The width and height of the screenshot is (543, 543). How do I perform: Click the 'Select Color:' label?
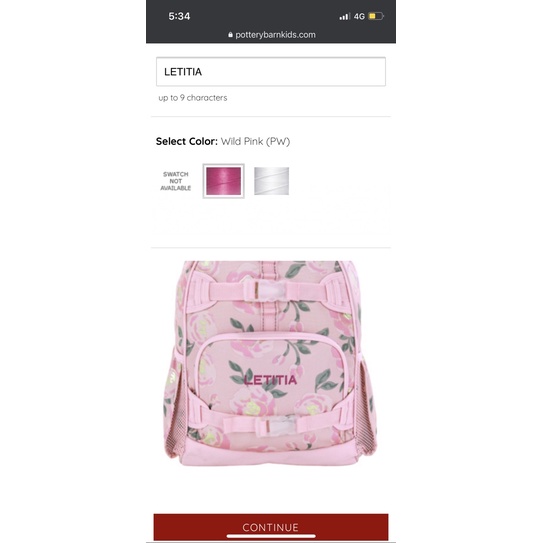(x=187, y=141)
